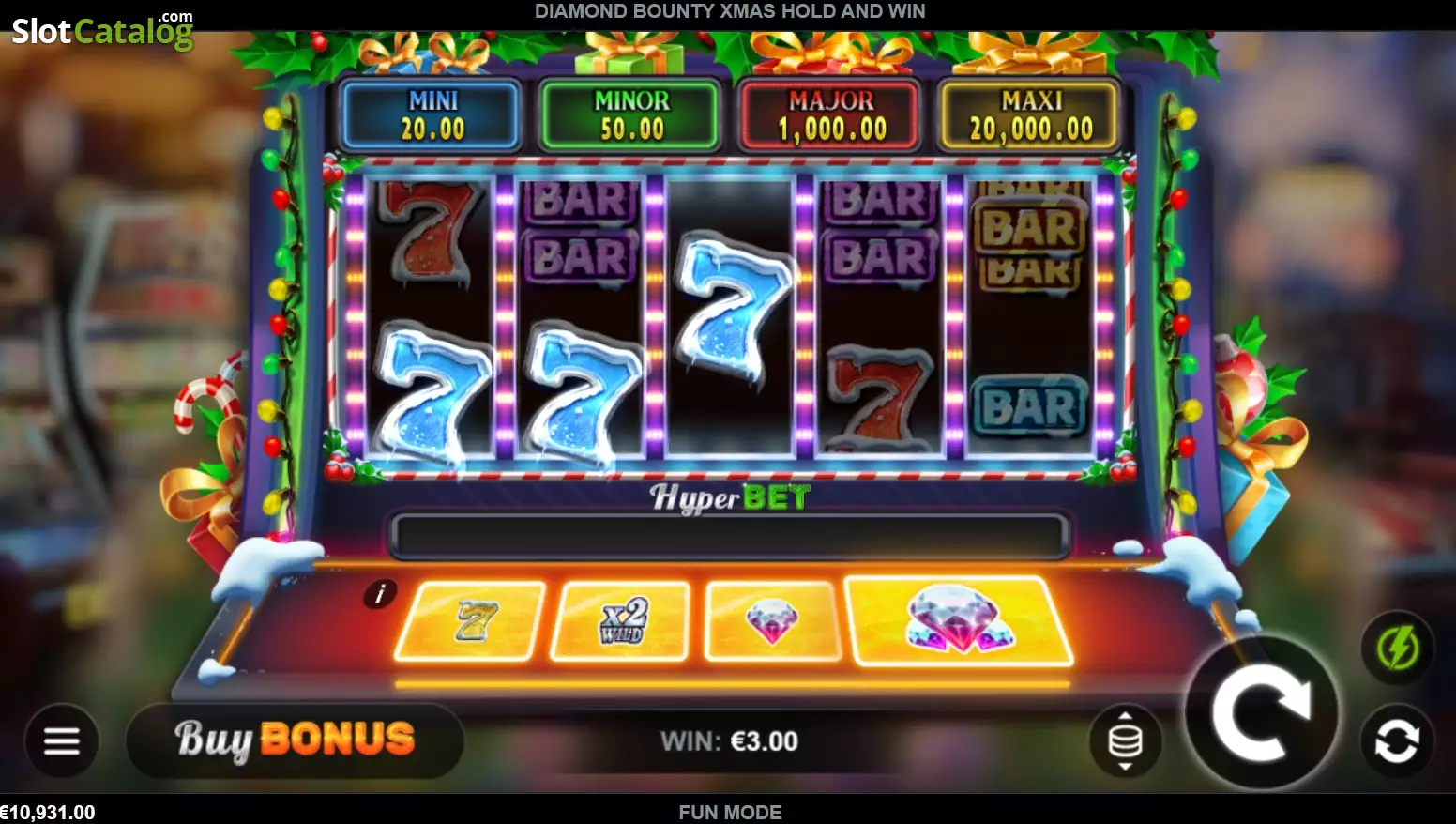
Task: Click the Buy Bonus button
Action: (x=295, y=740)
